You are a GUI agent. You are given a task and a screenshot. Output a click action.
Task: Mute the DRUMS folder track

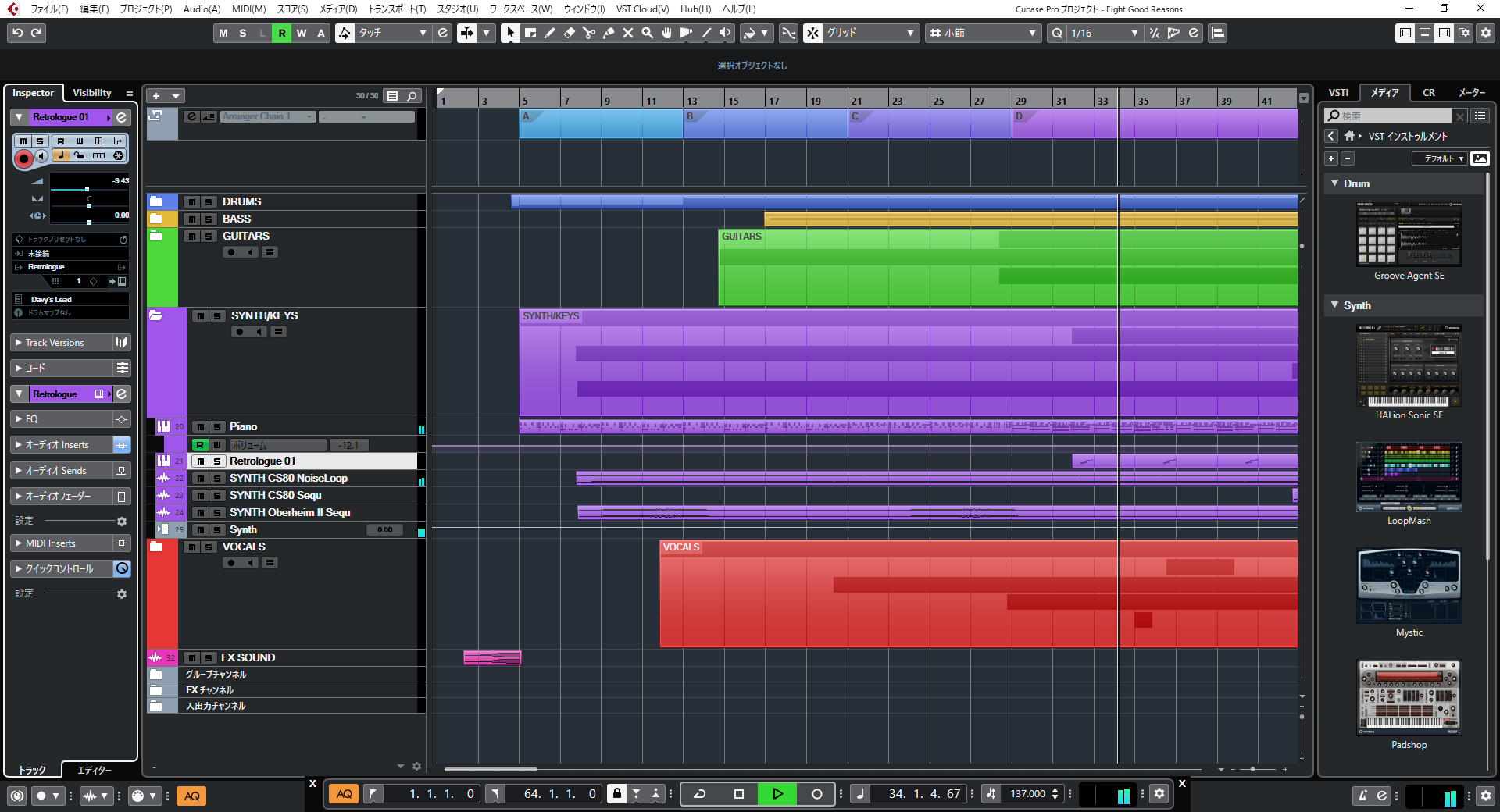[192, 201]
